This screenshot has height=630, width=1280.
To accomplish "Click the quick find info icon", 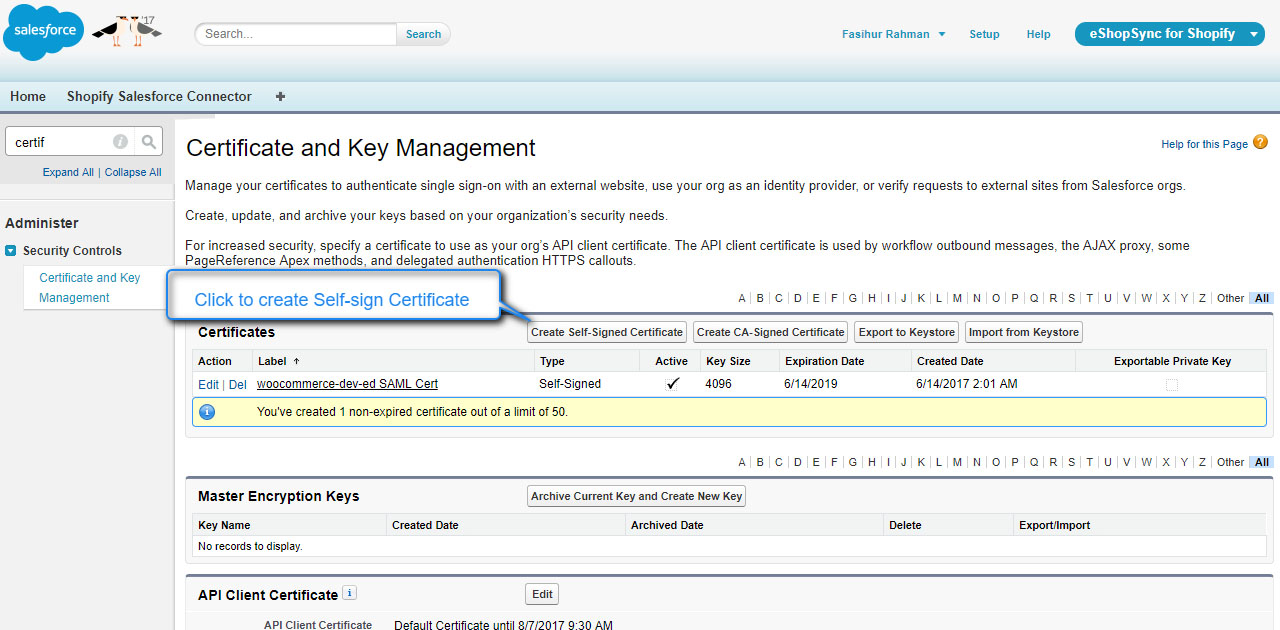I will [120, 142].
